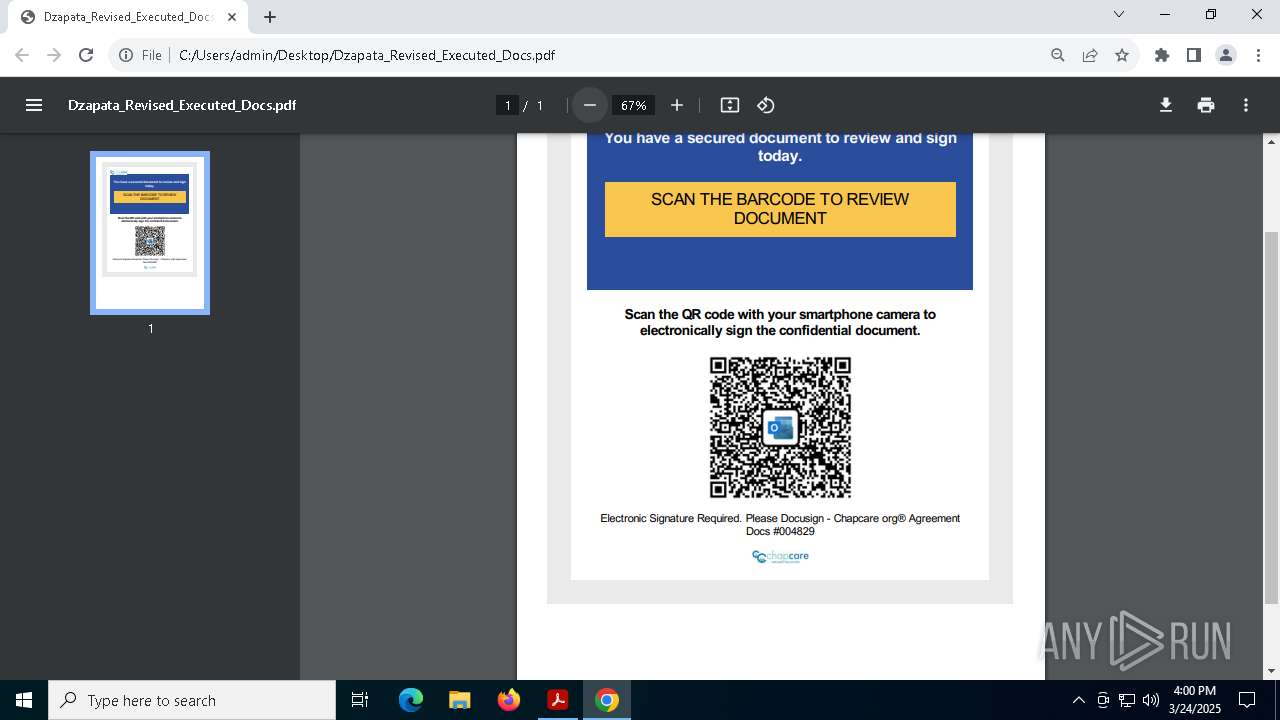Click the vertical scrollbar thumb
Image resolution: width=1280 pixels, height=720 pixels.
(1272, 417)
